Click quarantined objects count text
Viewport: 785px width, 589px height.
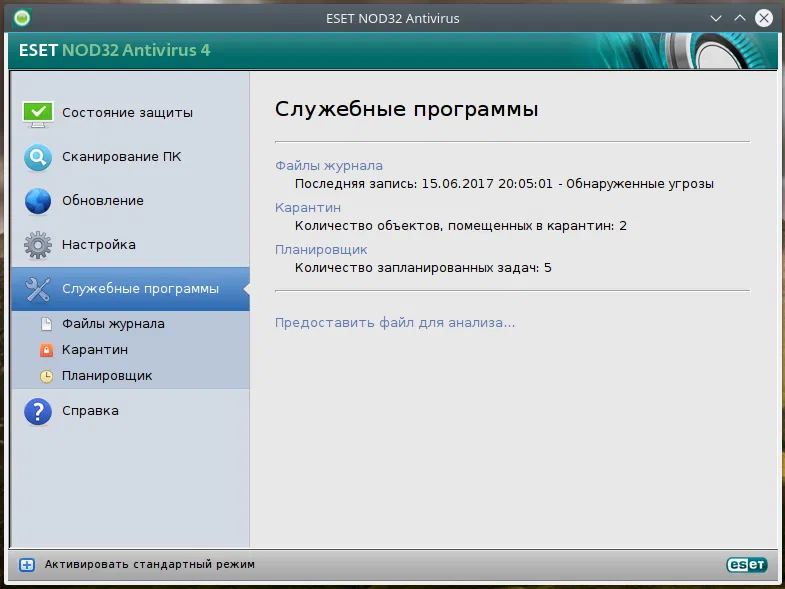click(x=461, y=226)
